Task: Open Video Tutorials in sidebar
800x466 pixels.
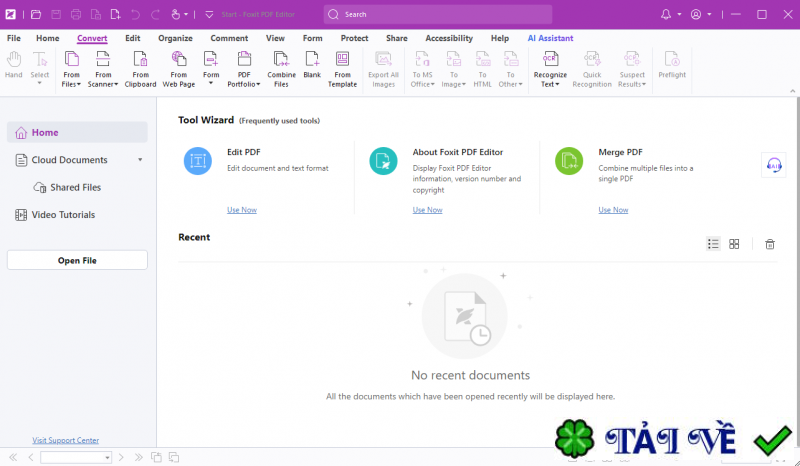Action: [x=56, y=215]
